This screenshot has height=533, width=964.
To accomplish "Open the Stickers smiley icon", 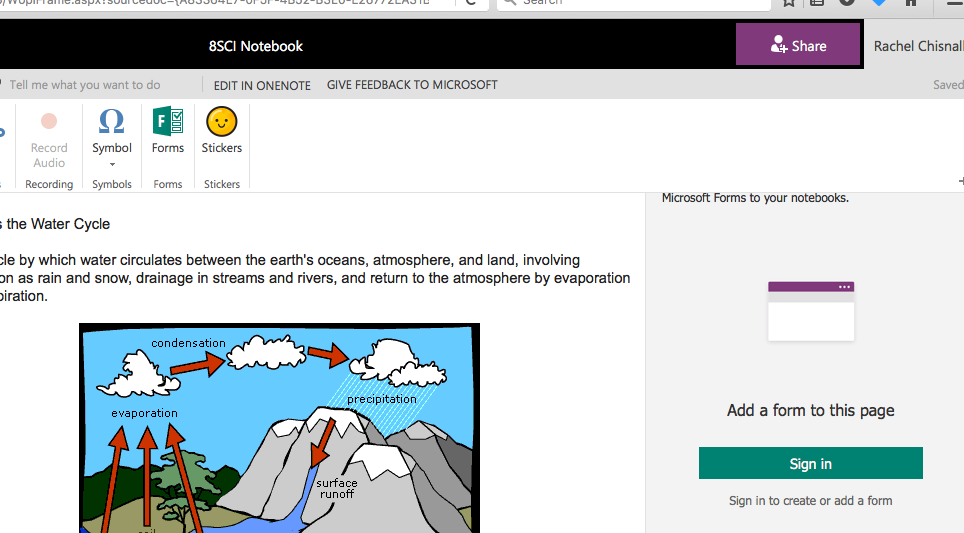I will pyautogui.click(x=221, y=122).
